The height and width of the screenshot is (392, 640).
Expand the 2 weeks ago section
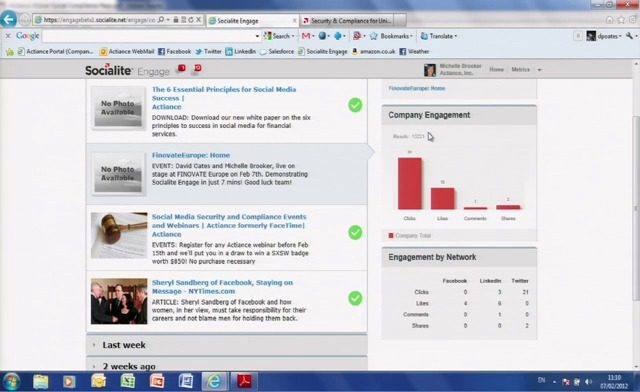pos(227,364)
